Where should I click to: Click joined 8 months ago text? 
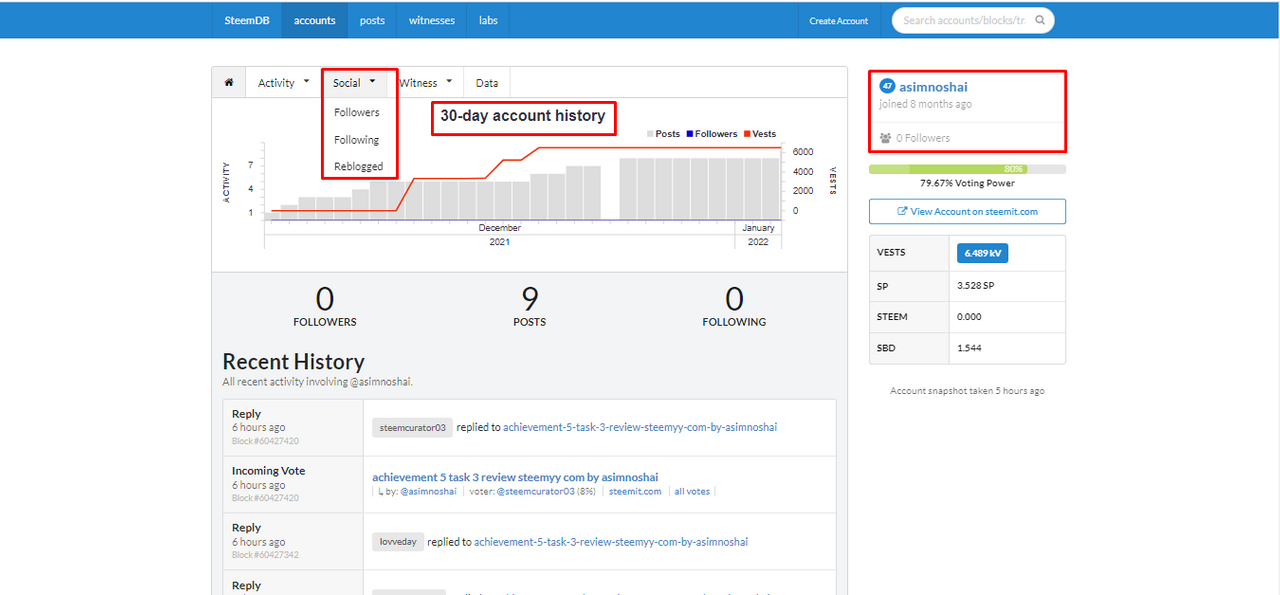(x=925, y=104)
